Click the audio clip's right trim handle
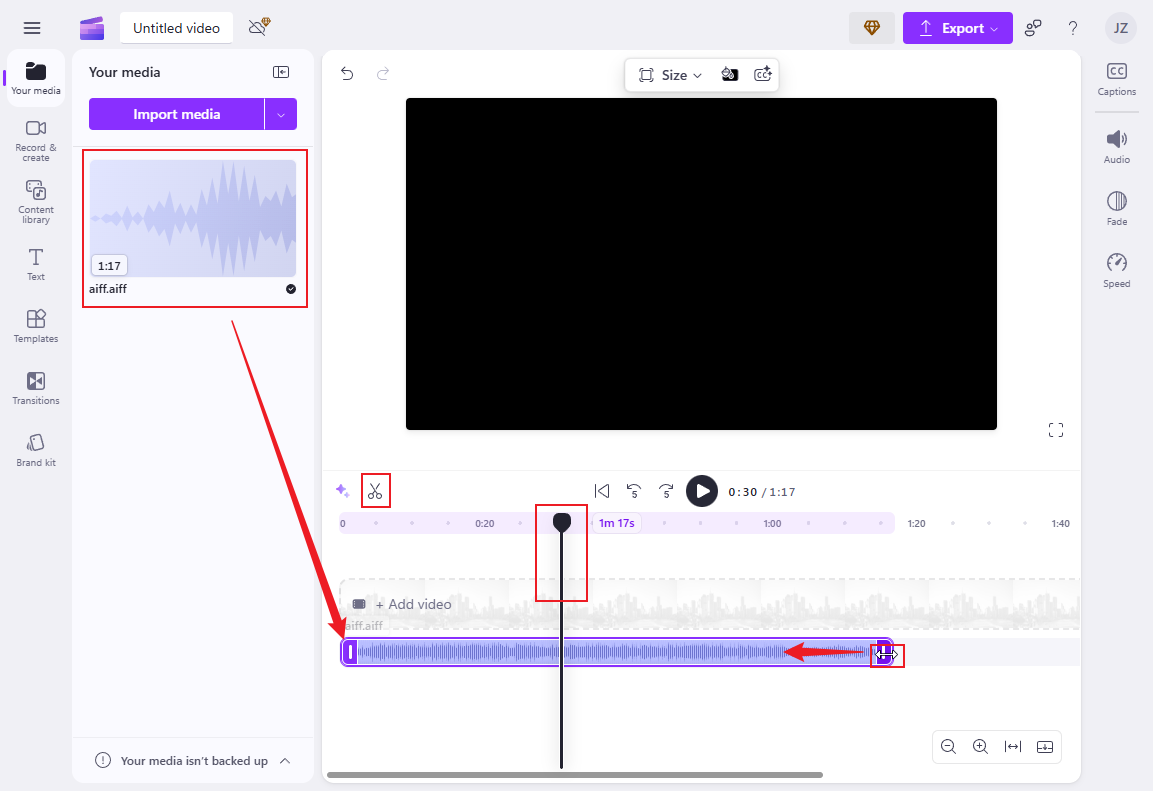The image size is (1153, 791). click(x=885, y=653)
